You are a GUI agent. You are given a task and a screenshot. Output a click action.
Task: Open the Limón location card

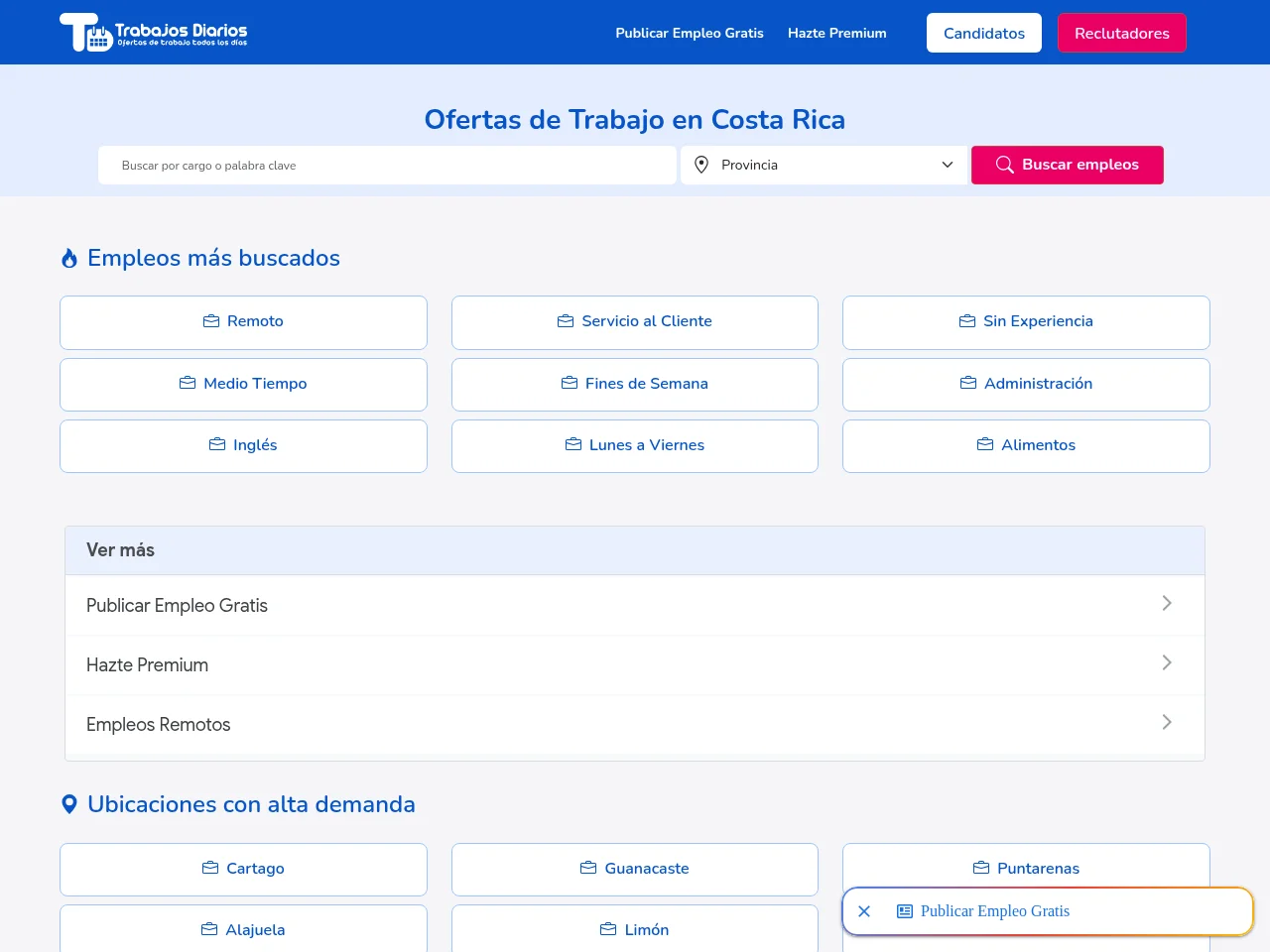tap(635, 929)
